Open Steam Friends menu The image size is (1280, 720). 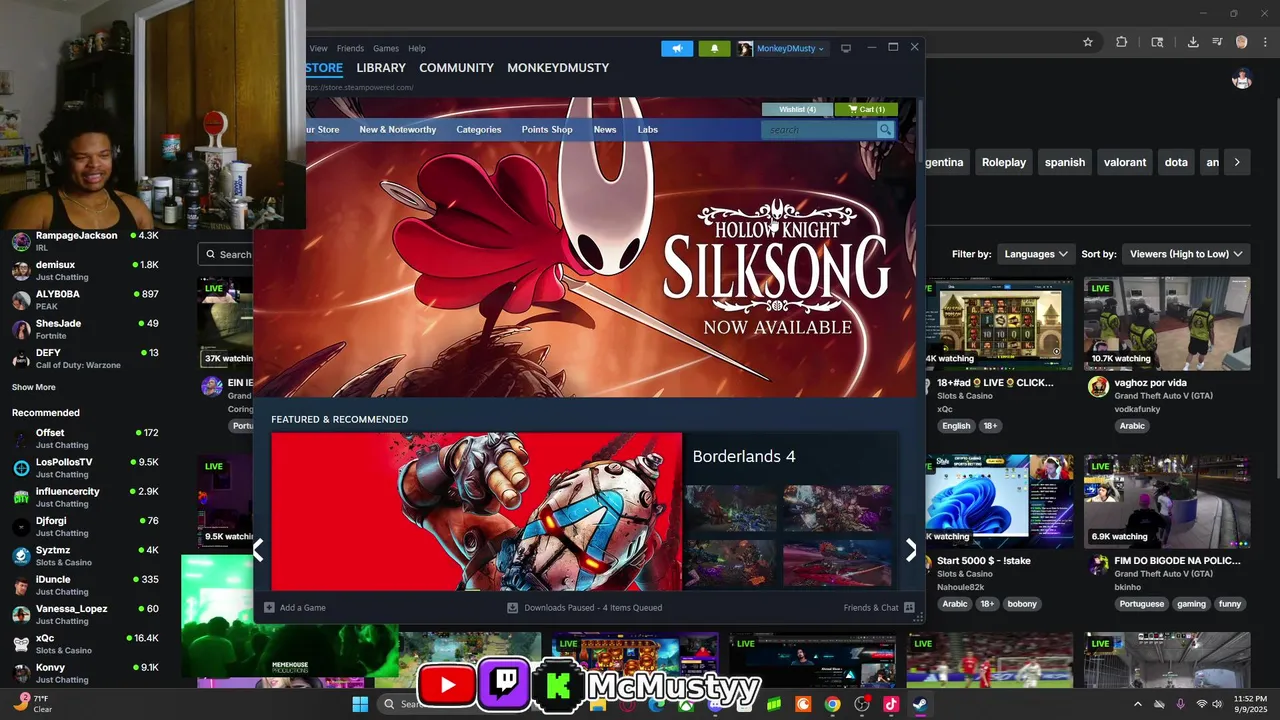pyautogui.click(x=350, y=48)
